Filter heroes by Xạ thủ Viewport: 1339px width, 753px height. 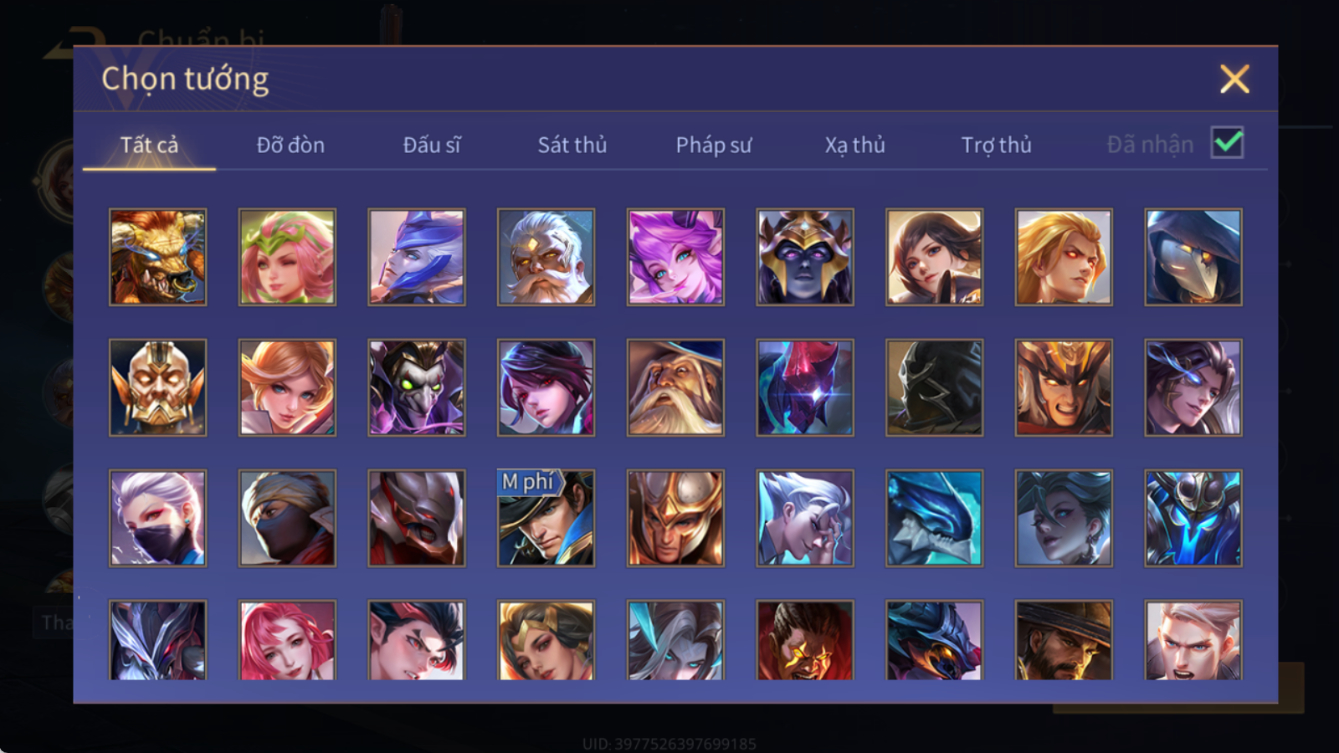[855, 145]
